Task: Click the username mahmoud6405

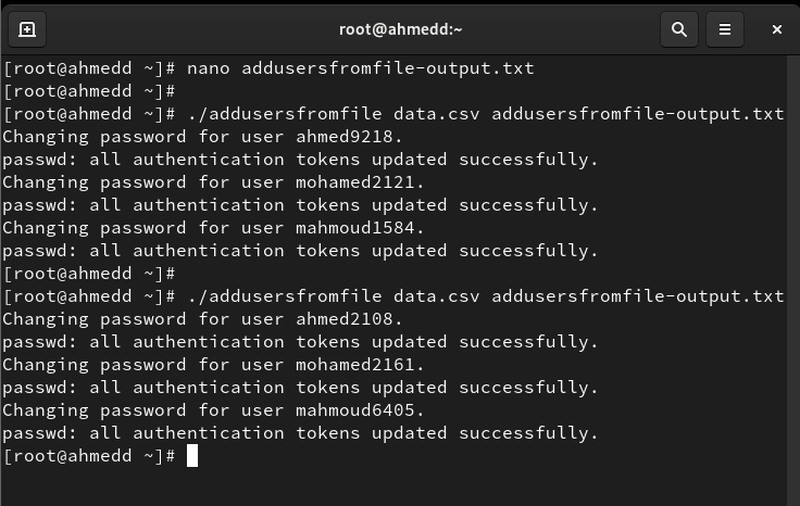Action: 355,410
